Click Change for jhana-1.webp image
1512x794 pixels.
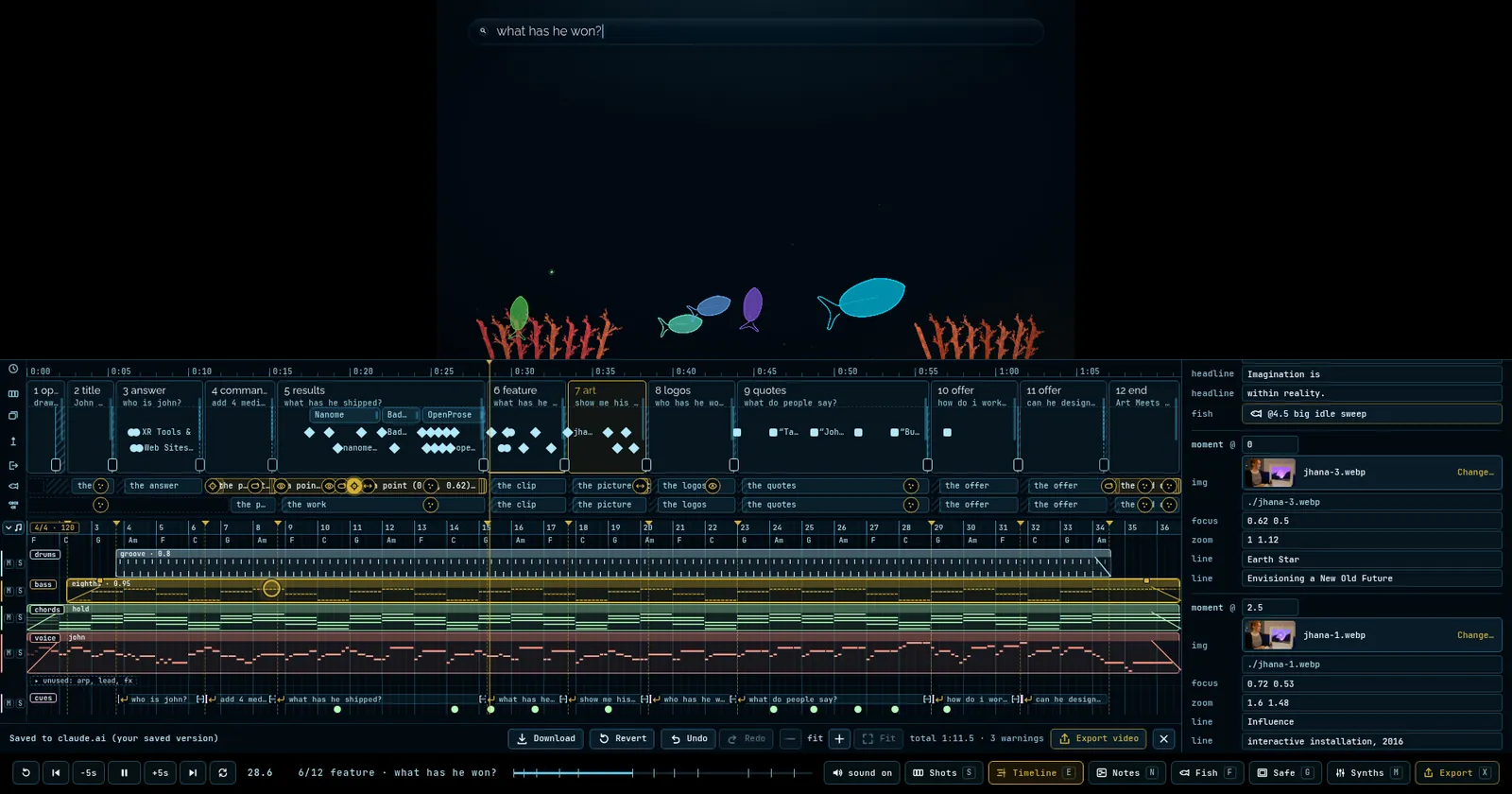pyautogui.click(x=1475, y=635)
